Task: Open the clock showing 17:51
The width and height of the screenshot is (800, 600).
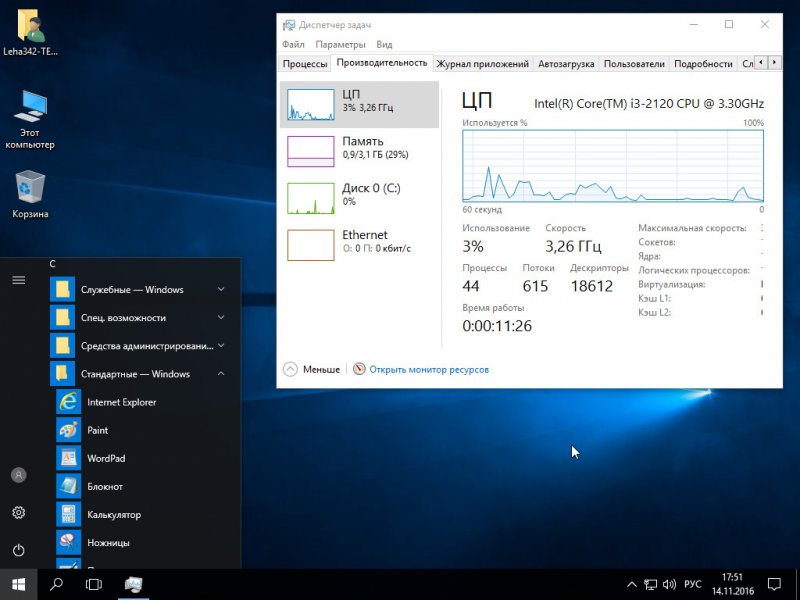Action: click(x=733, y=585)
